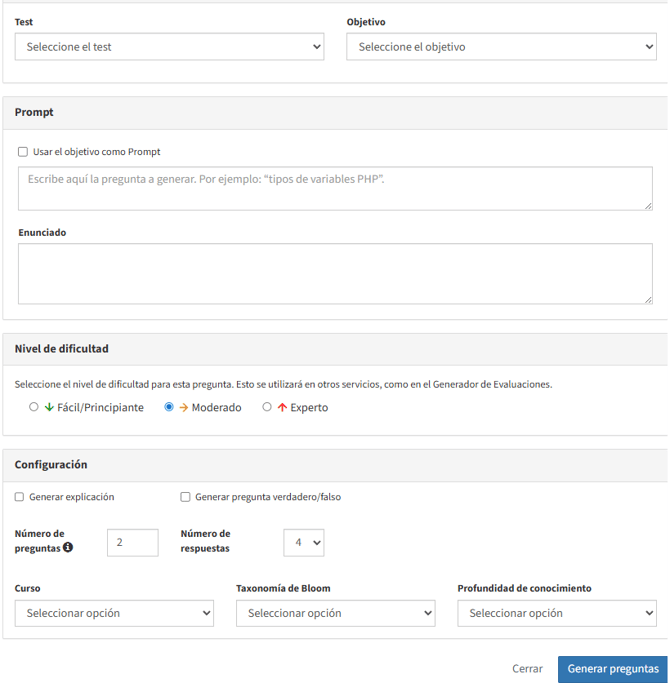Image resolution: width=670 pixels, height=683 pixels.
Task: Click the orange right arrow Moderado icon
Action: [184, 407]
